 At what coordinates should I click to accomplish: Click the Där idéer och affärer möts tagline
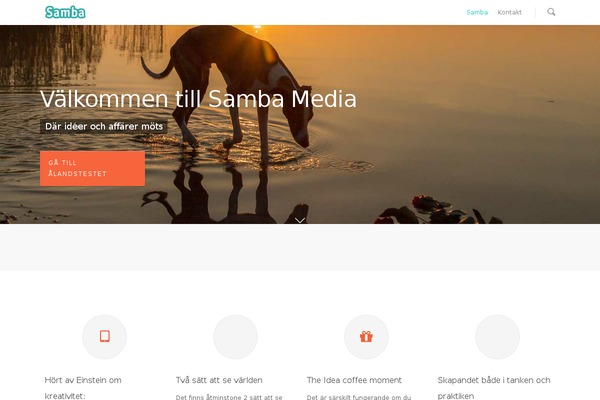(104, 126)
